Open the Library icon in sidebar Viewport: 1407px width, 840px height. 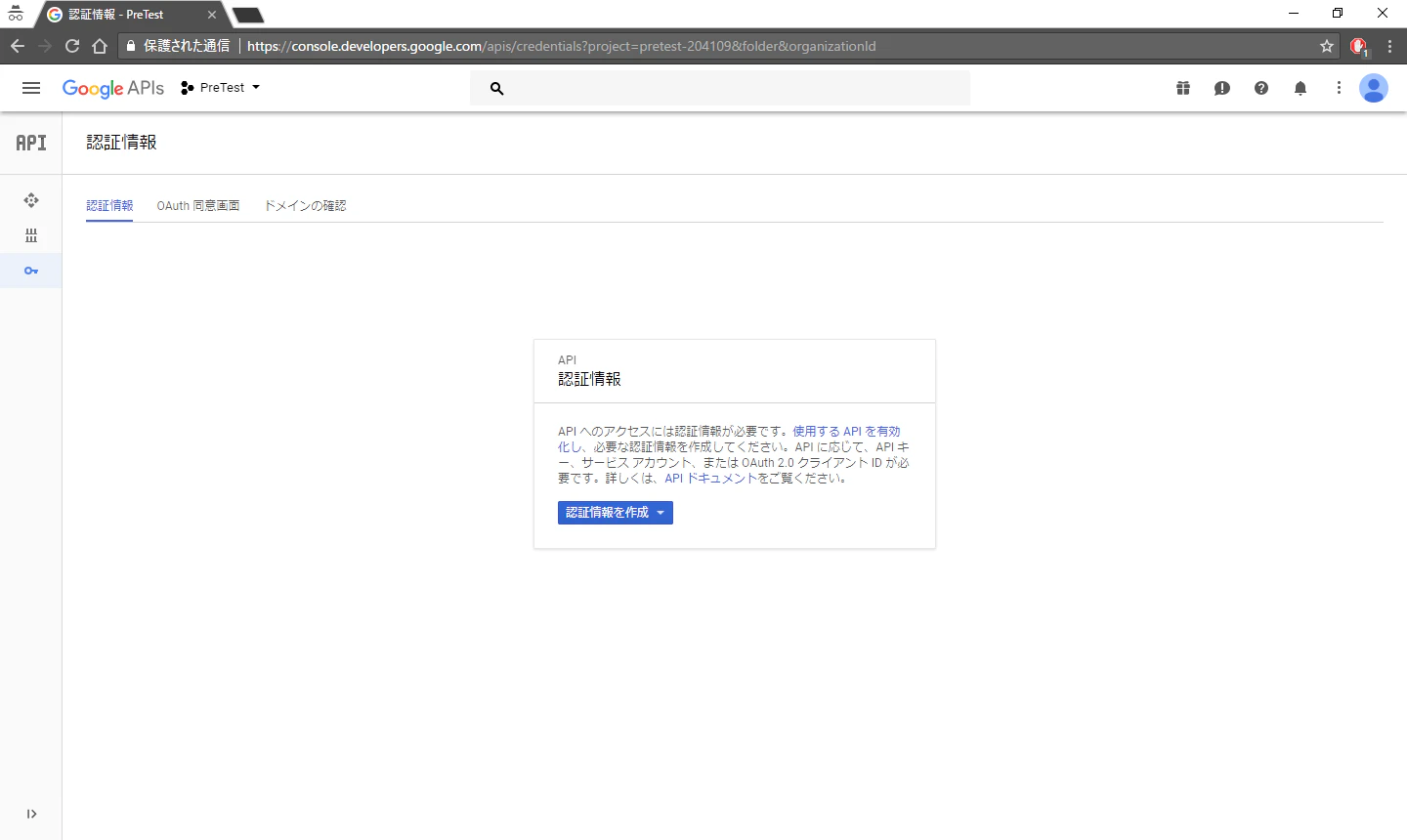point(31,235)
